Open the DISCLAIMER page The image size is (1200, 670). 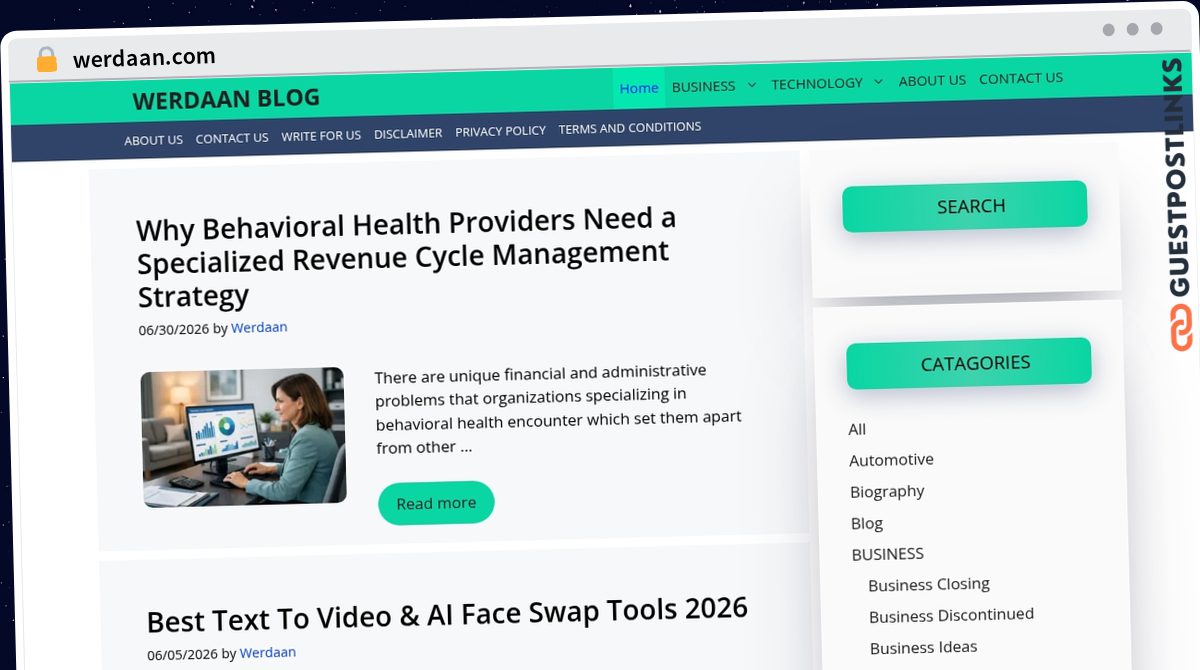click(x=408, y=133)
